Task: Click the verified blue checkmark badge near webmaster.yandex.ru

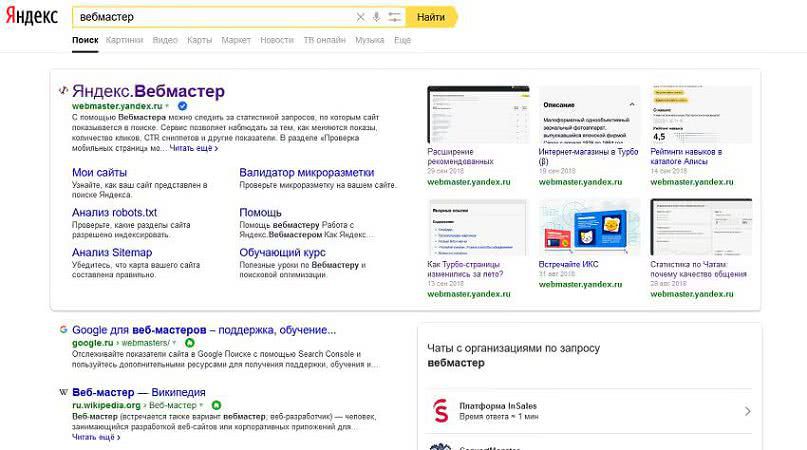Action: click(x=182, y=106)
